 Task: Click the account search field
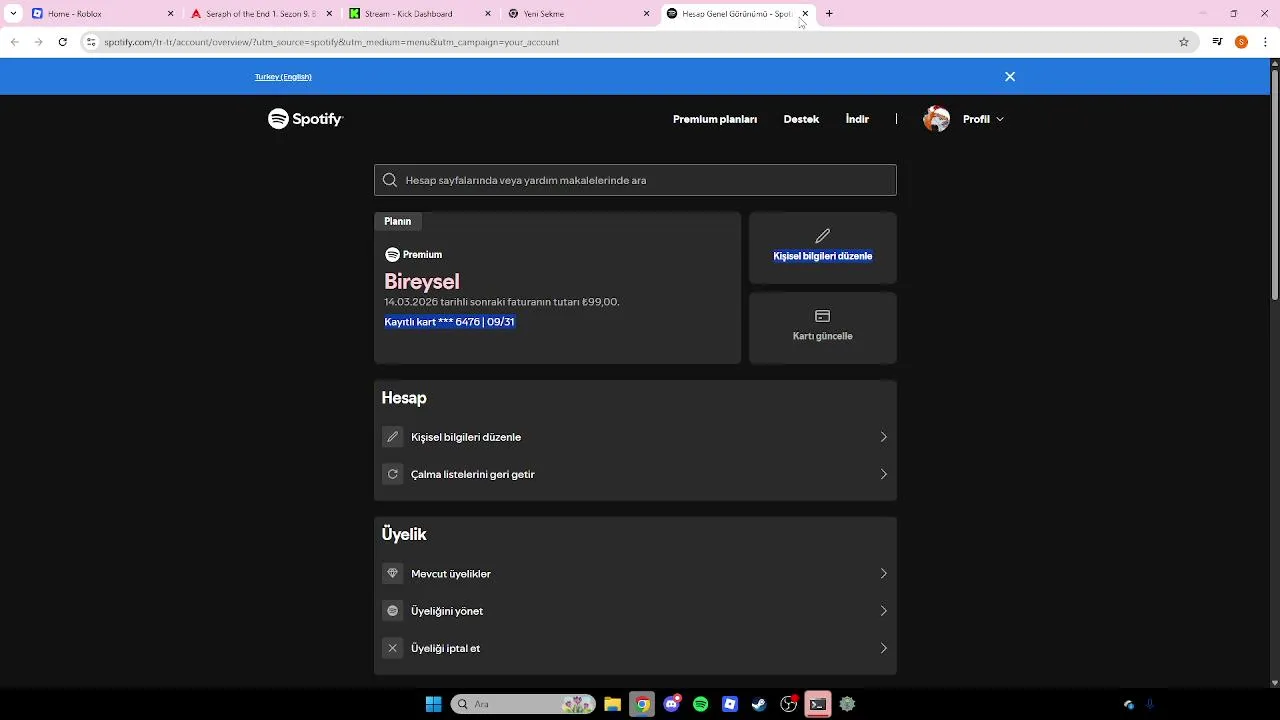point(635,180)
